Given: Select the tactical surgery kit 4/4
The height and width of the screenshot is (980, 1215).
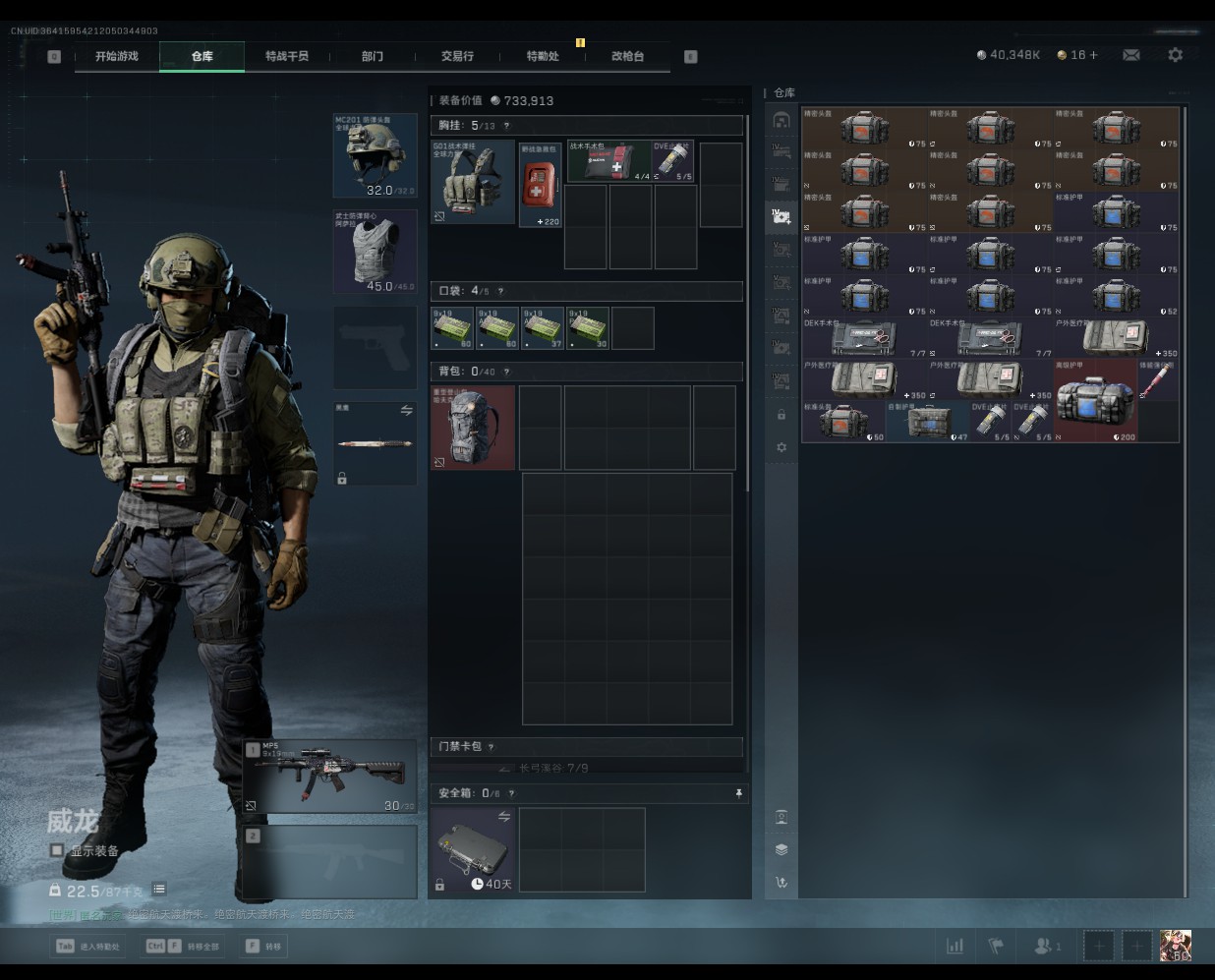Looking at the screenshot, I should coord(608,161).
